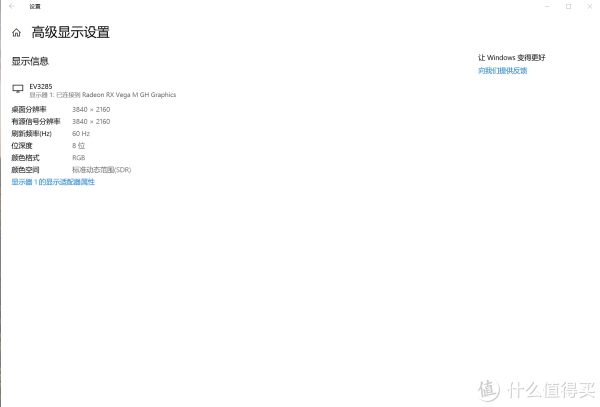The image size is (600, 407).
Task: Click the 标准动态范围(SDR) color space value
Action: [101, 170]
